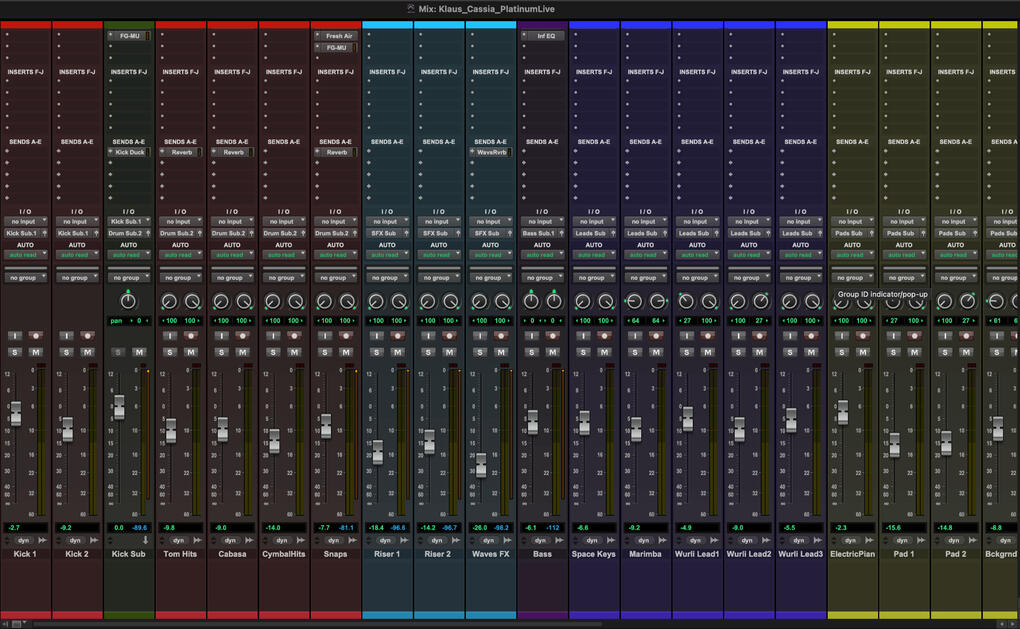Select the CymbalHits track name

pos(284,554)
